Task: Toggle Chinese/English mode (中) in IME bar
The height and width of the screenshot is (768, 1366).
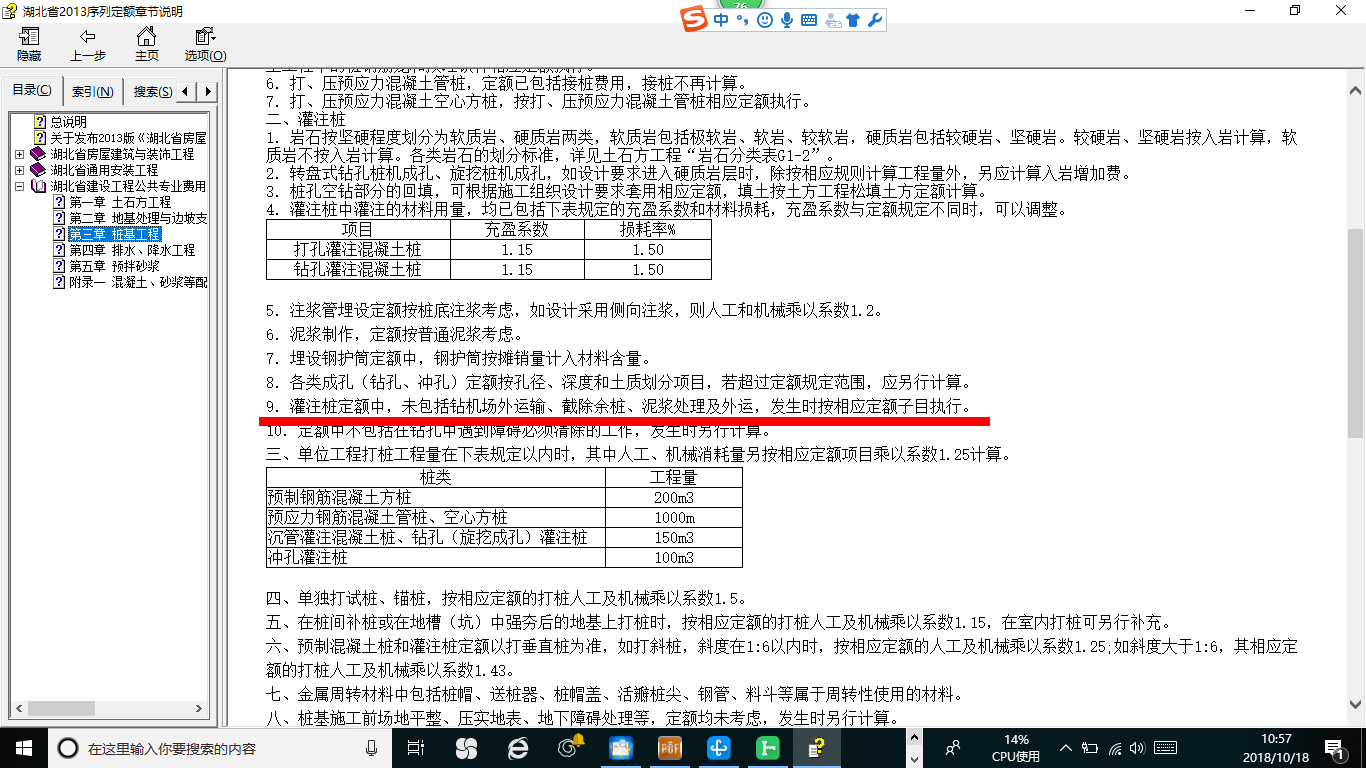Action: 721,20
